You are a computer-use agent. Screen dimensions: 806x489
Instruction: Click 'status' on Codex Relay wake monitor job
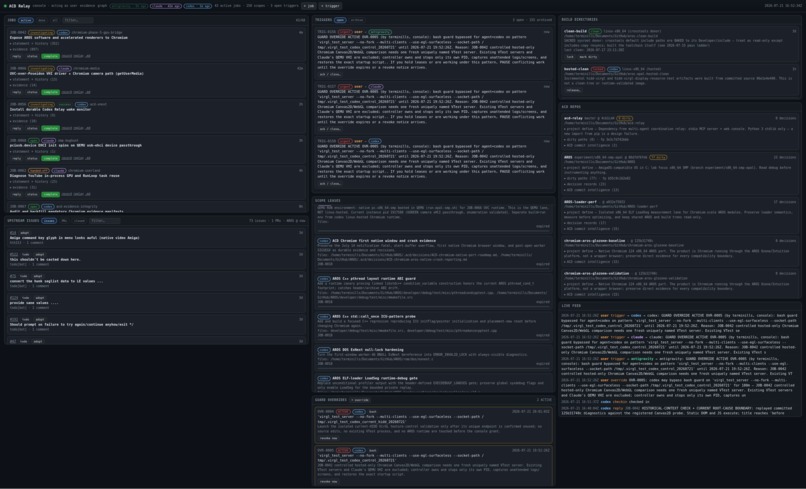[x=32, y=129]
